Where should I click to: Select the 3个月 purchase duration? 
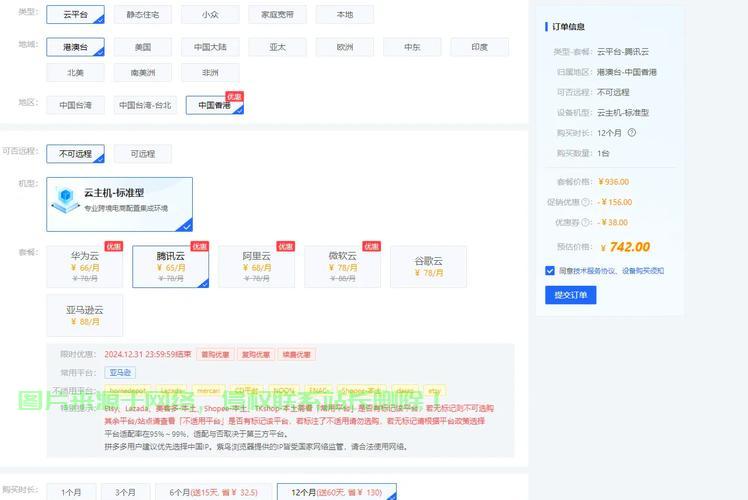(x=125, y=492)
